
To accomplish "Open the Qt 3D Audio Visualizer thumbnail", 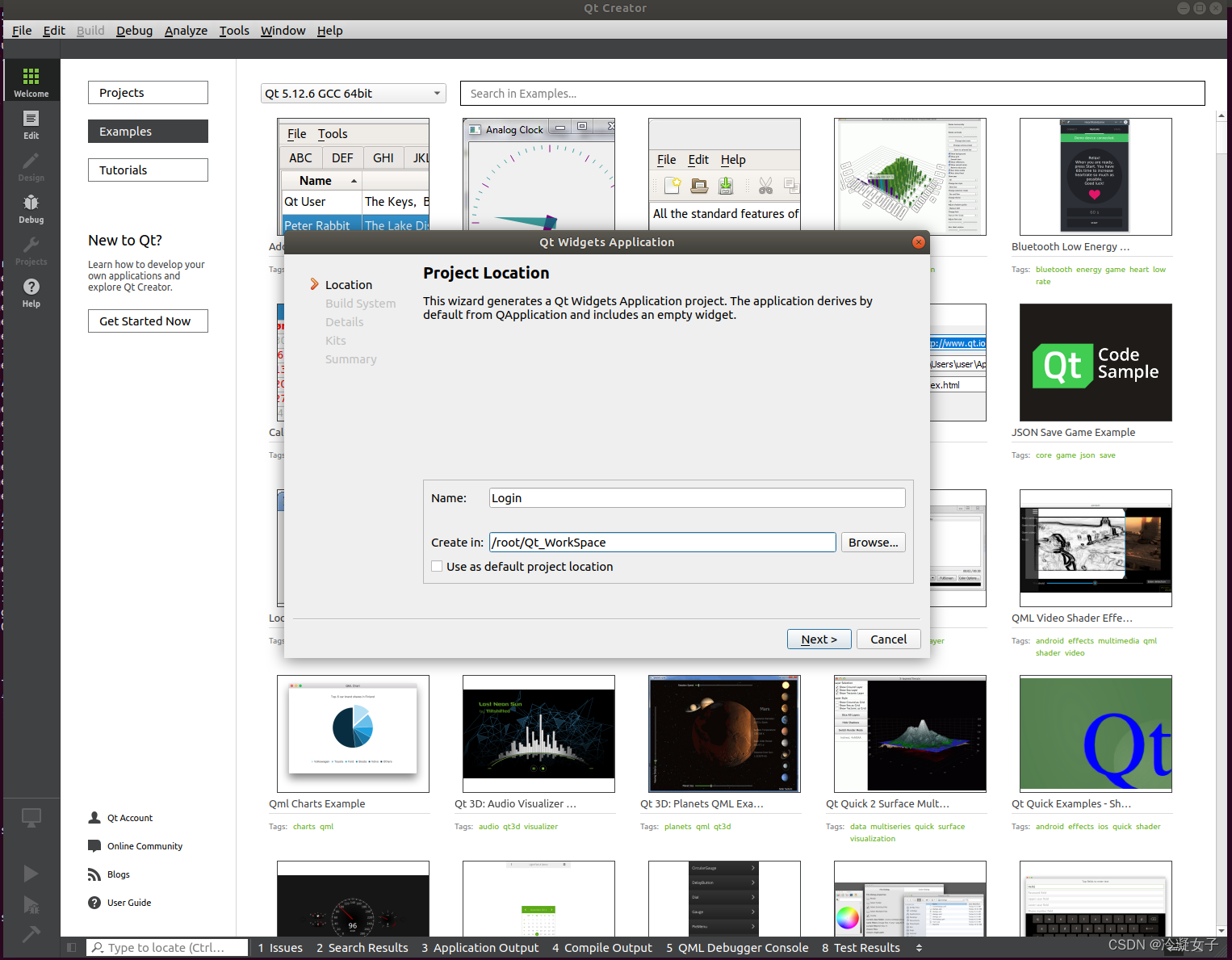I will point(538,734).
